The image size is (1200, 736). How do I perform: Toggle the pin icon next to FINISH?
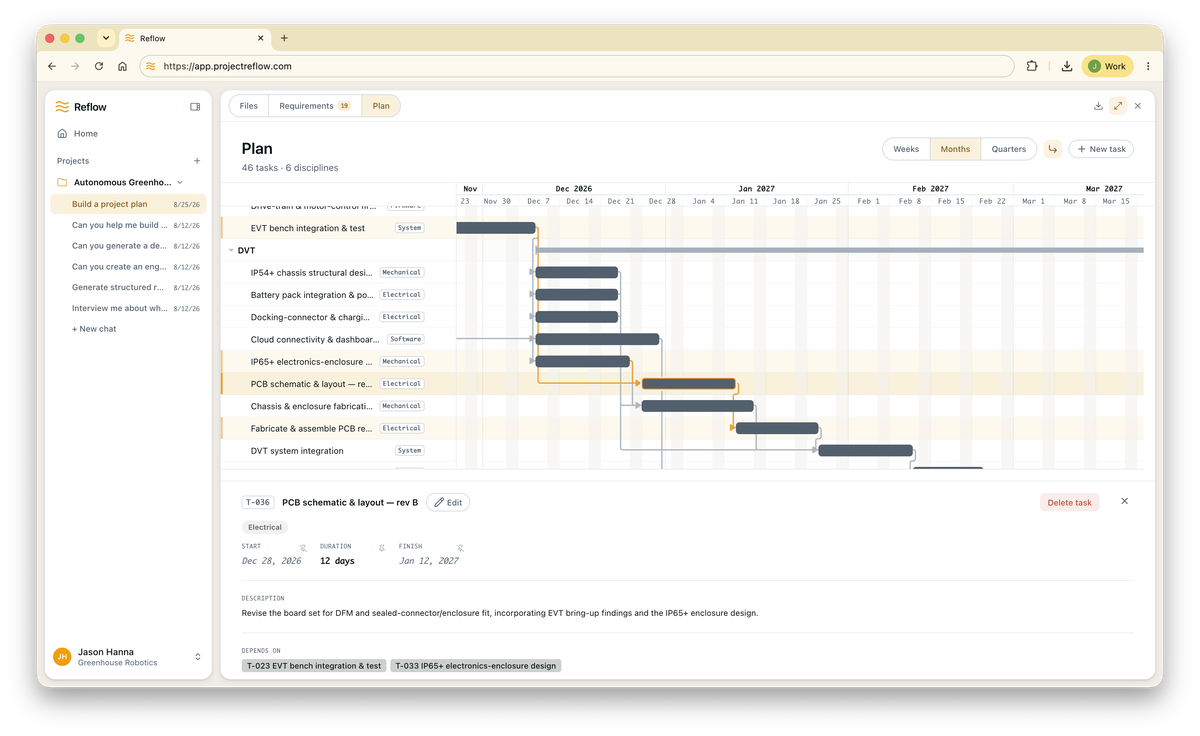460,548
